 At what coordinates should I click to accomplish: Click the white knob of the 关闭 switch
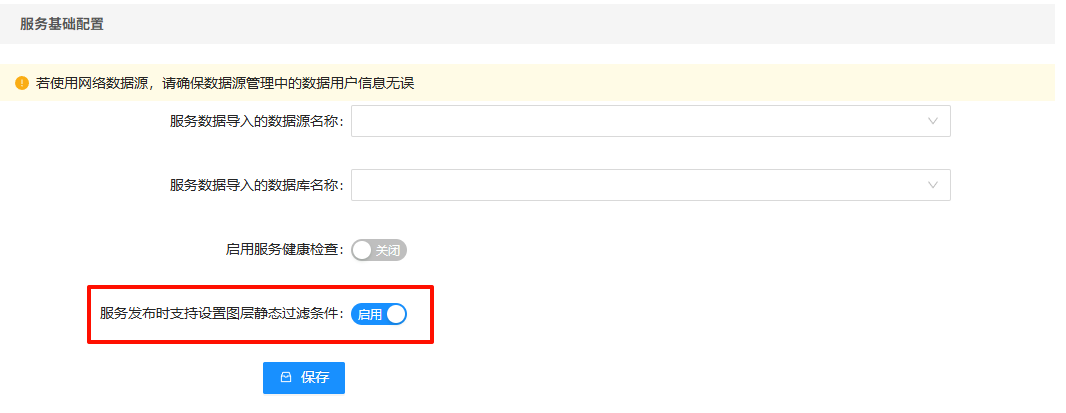pos(363,250)
